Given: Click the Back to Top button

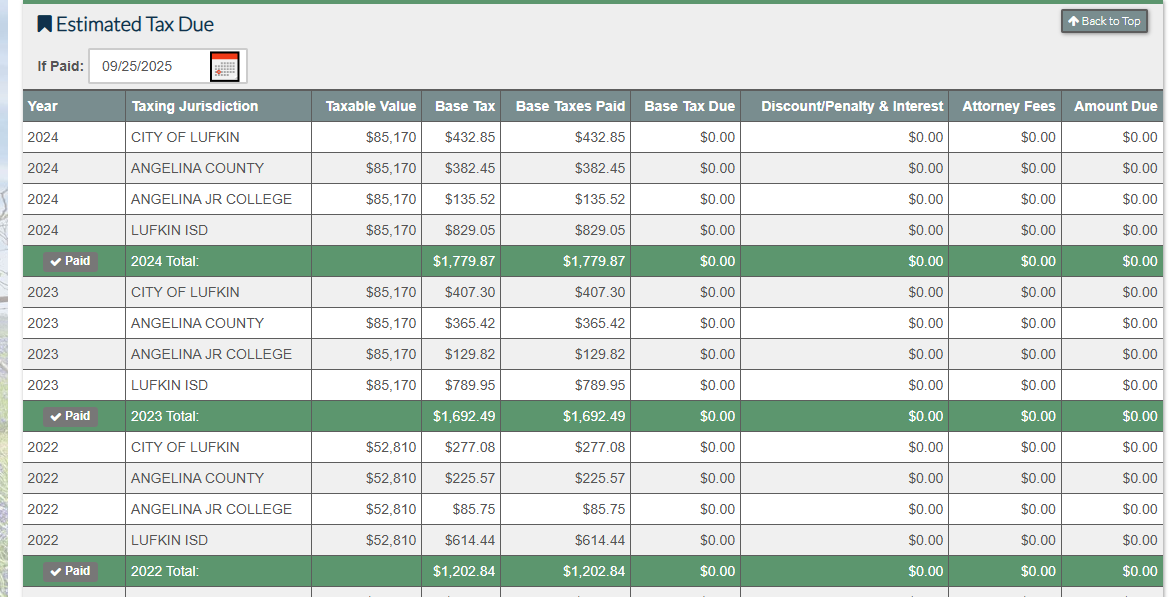Looking at the screenshot, I should (x=1104, y=21).
